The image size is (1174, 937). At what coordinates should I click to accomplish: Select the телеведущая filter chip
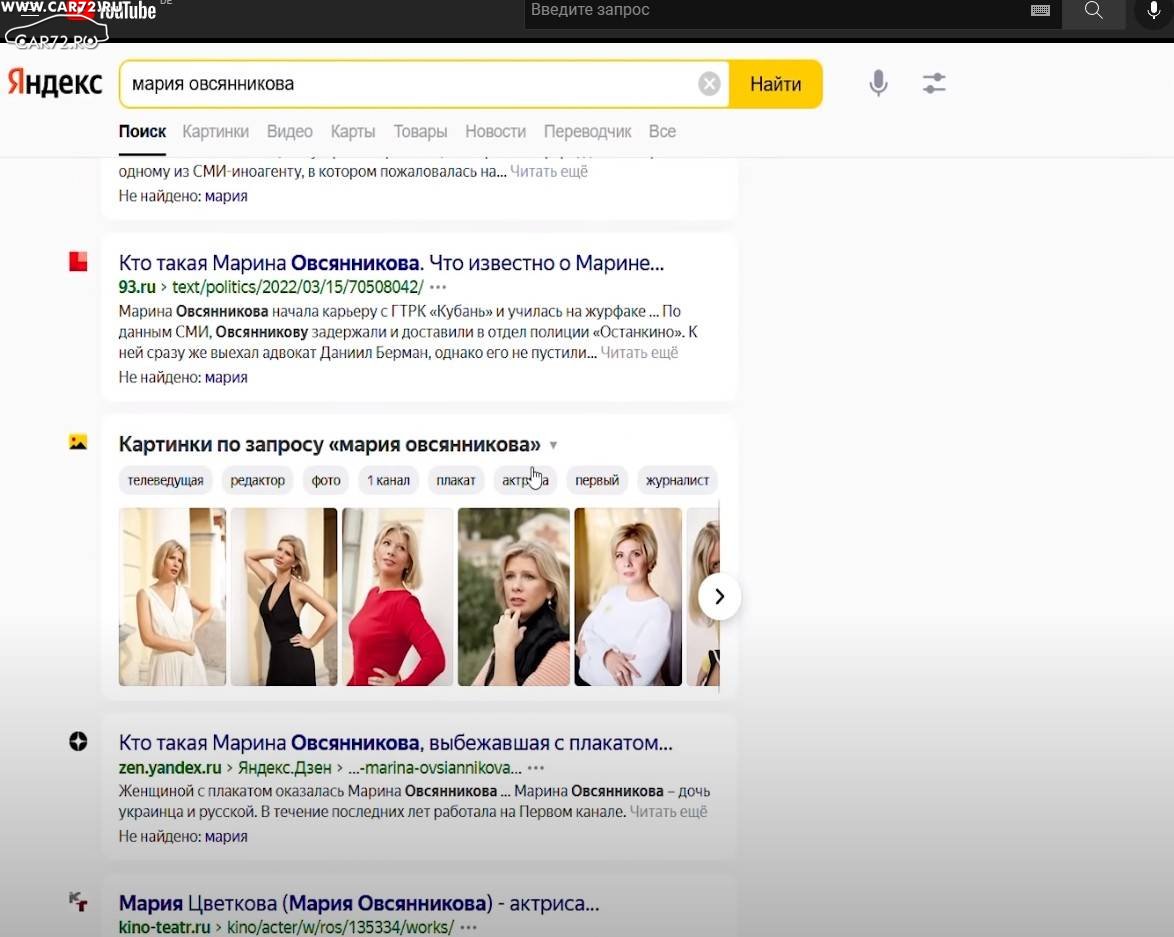coord(165,480)
